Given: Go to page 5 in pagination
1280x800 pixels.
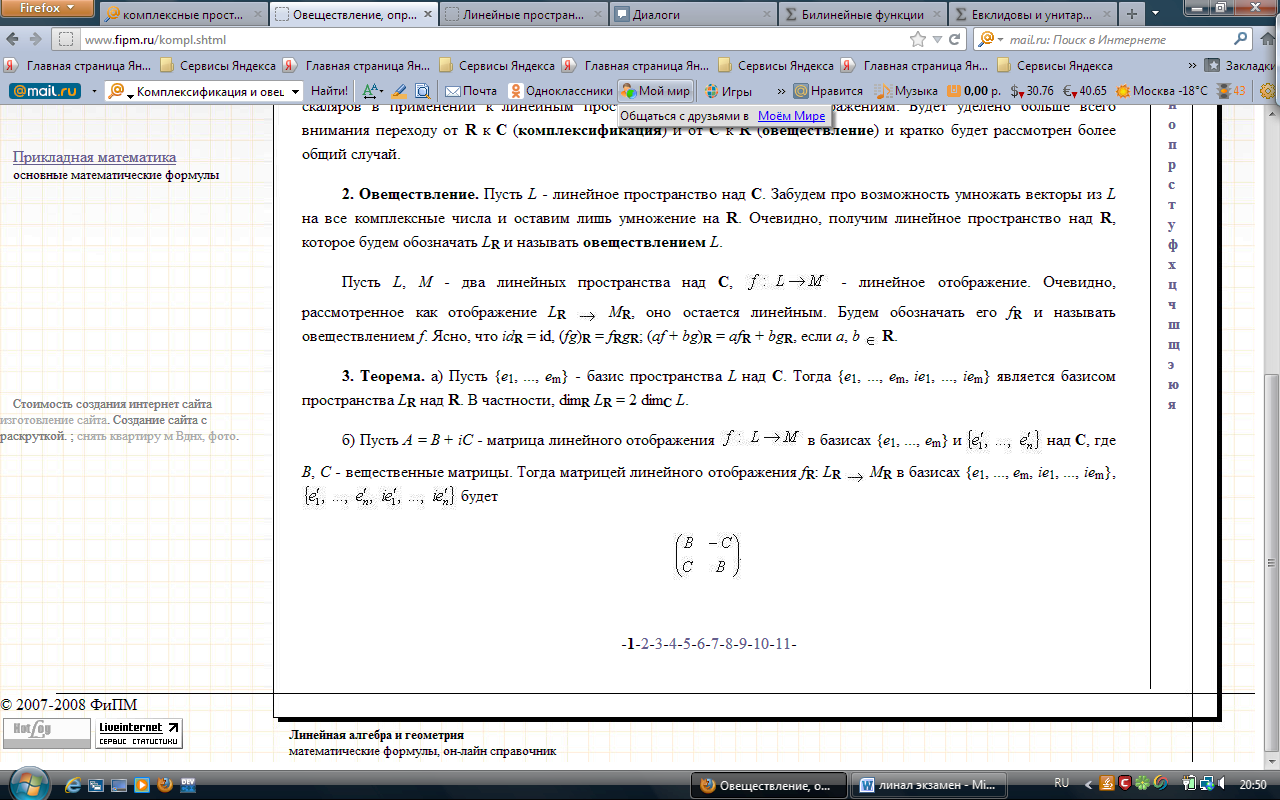Looking at the screenshot, I should click(x=688, y=643).
